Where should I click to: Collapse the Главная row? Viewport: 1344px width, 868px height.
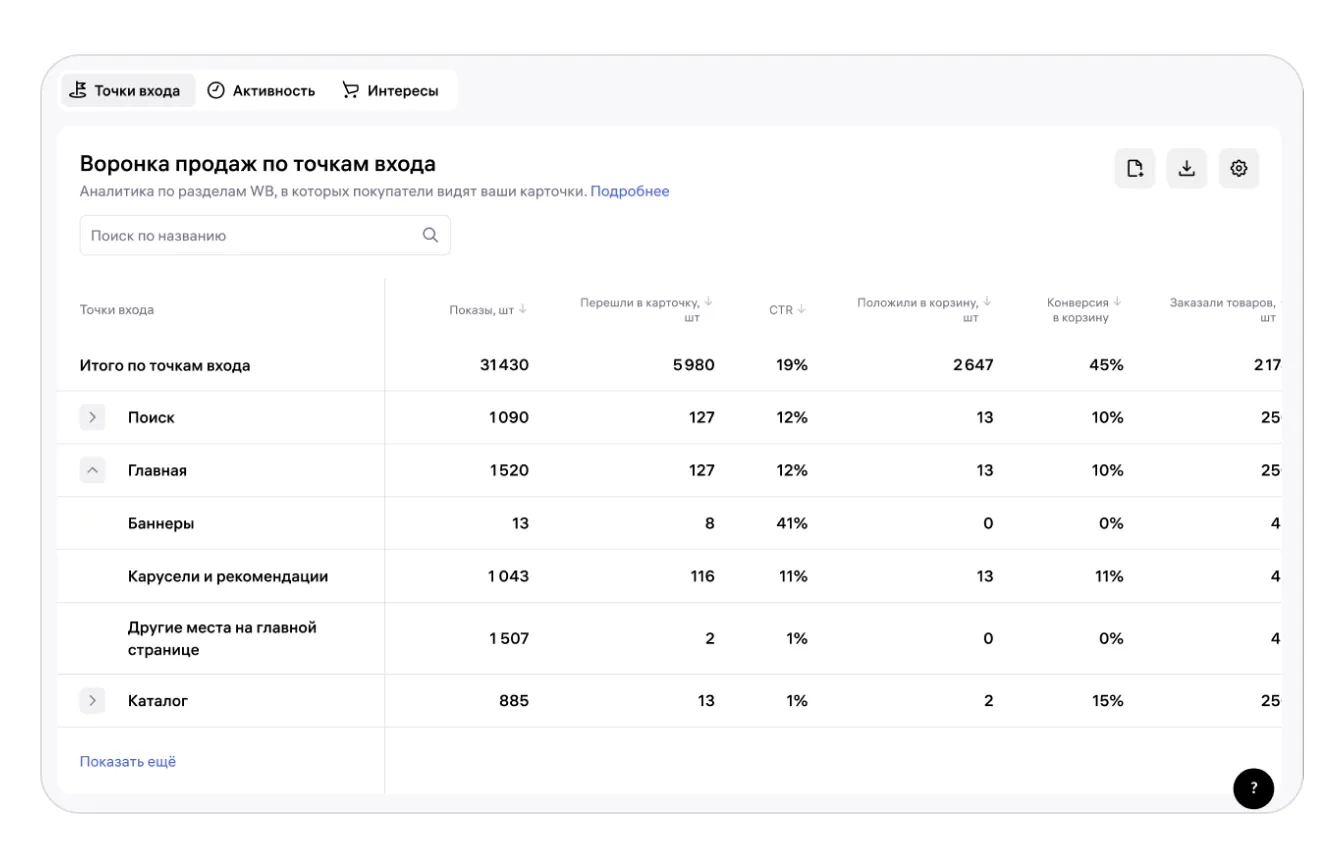pos(92,470)
